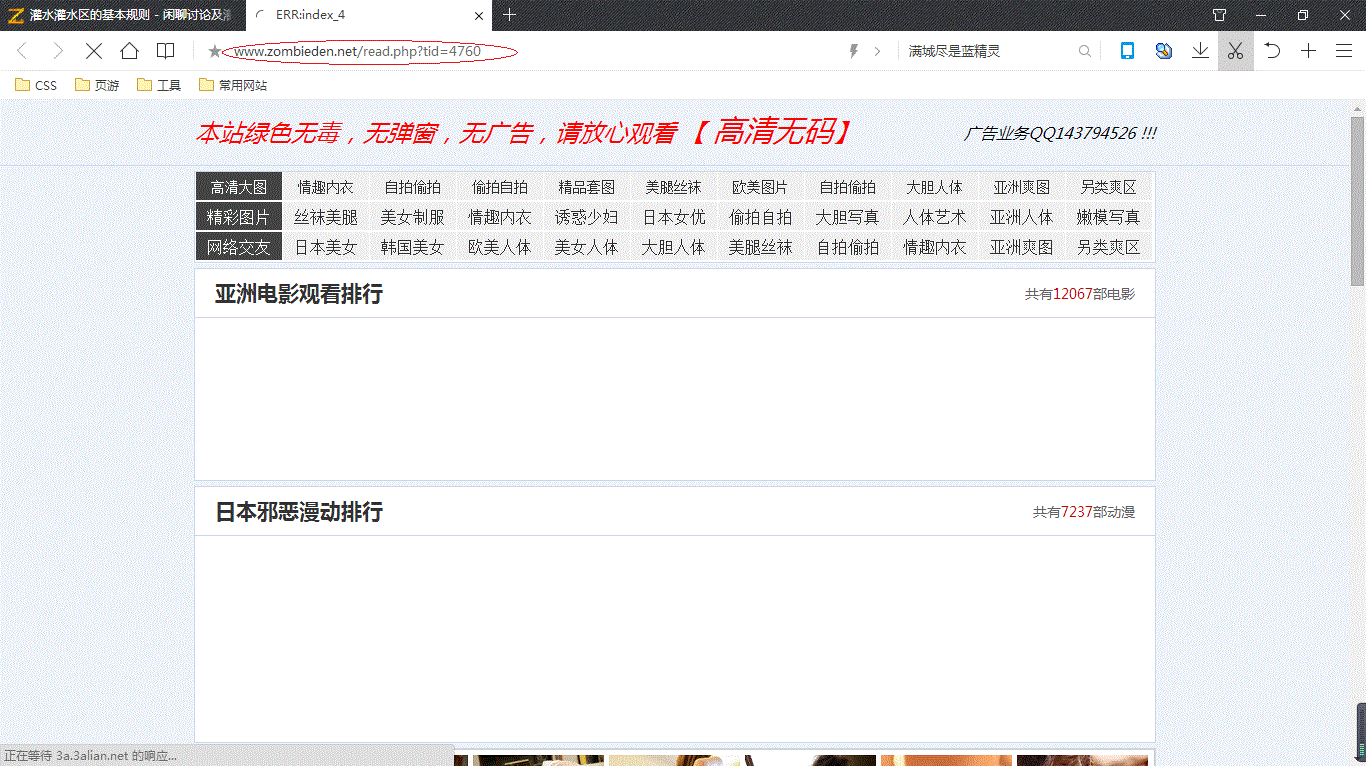Viewport: 1366px width, 766px height.
Task: Open the 人体艺术 link
Action: [935, 217]
